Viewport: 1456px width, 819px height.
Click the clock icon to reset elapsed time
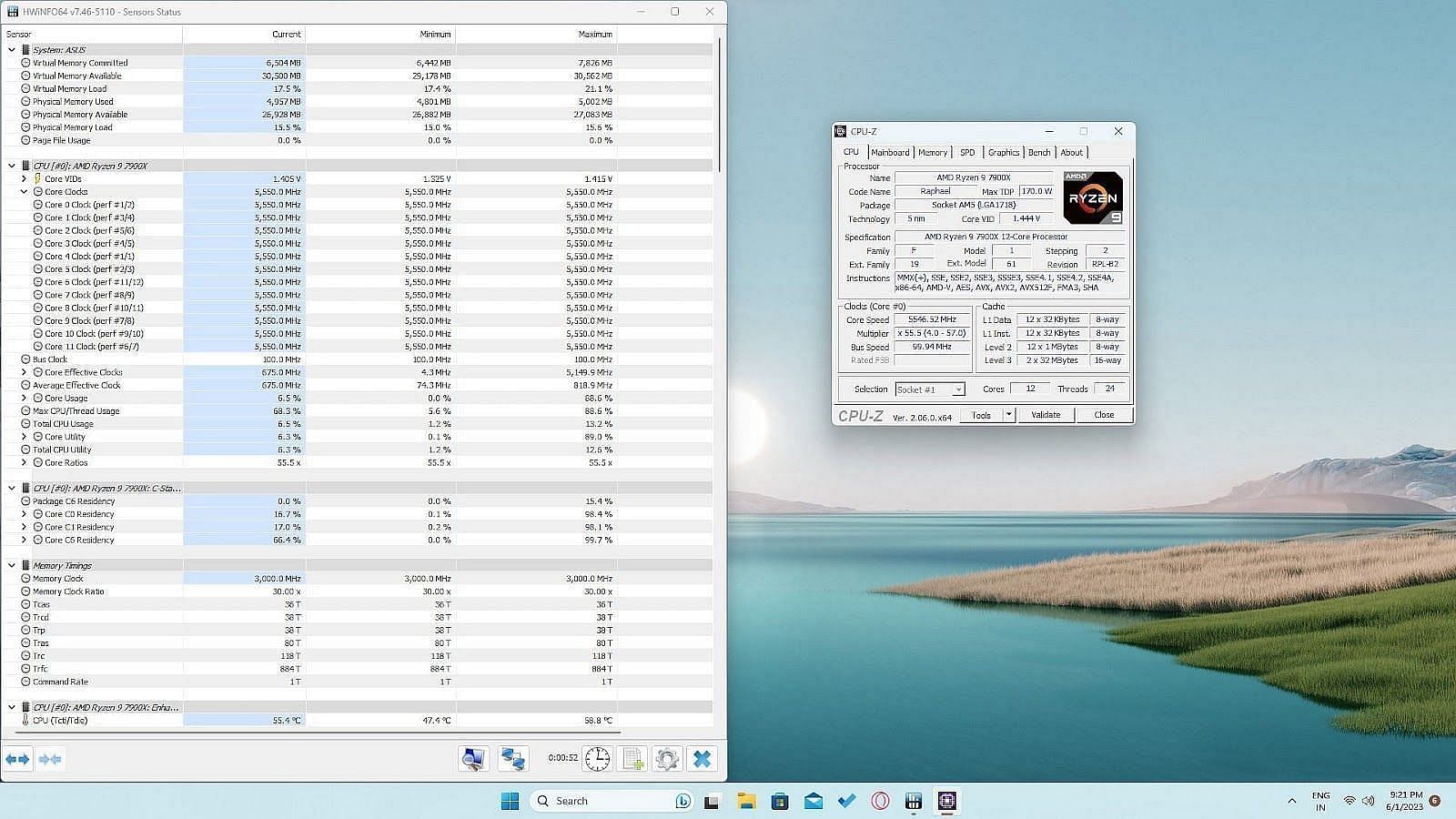coord(598,758)
